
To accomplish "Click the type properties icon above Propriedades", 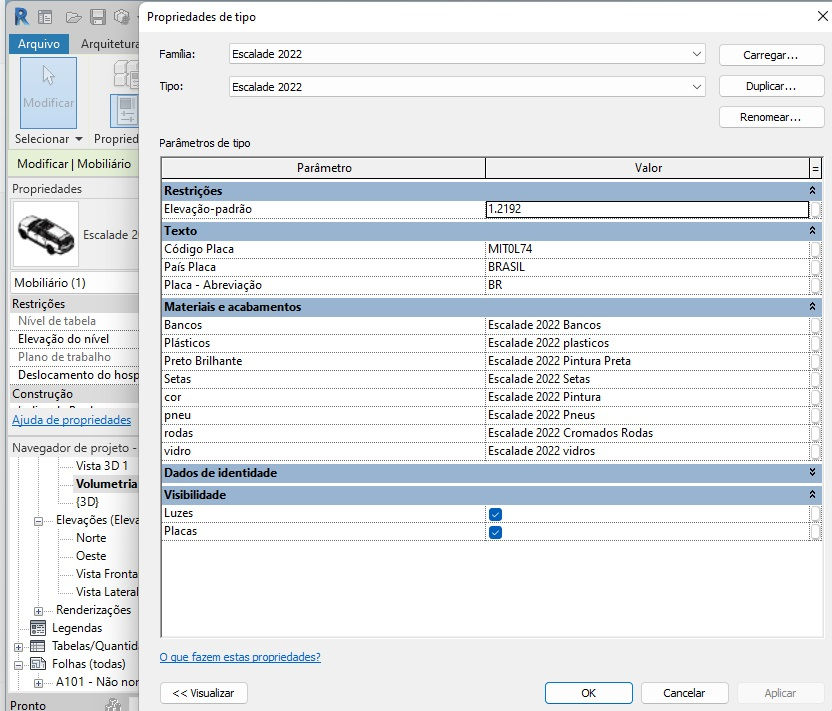I will pos(126,74).
